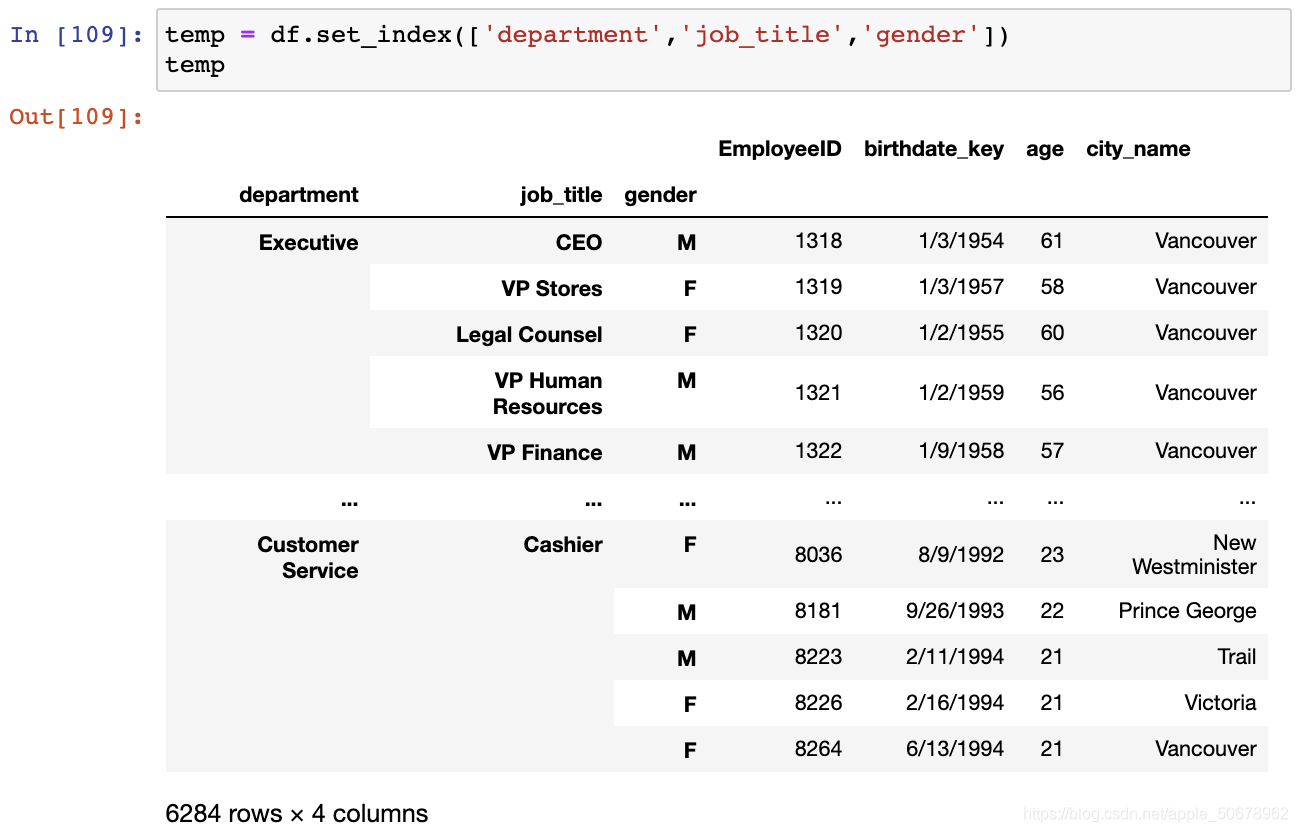1298x832 pixels.
Task: Click age value 56
Action: pos(1052,393)
